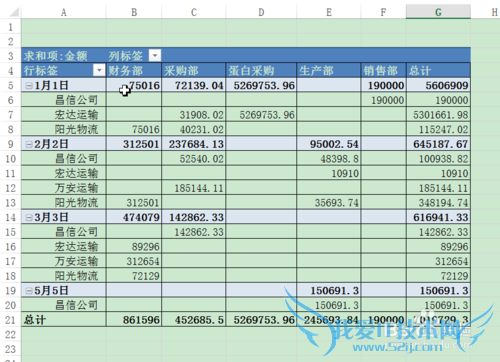Select cell with value 237684.13
Viewport: 500px width, 362px height.
pos(194,144)
